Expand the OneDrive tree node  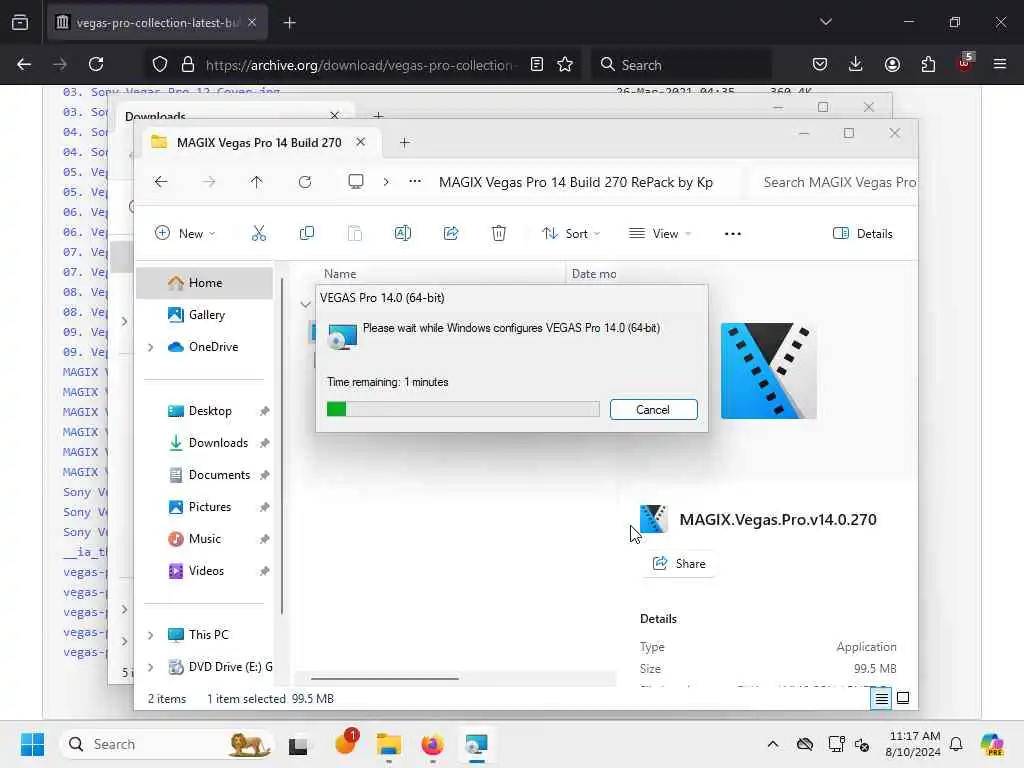tap(151, 347)
